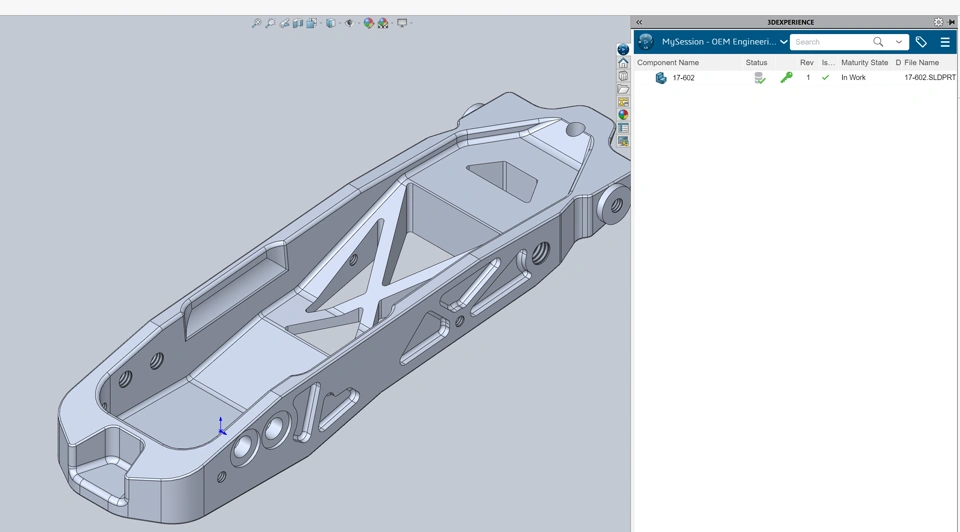Open Edit Appearance color ball
960x532 pixels.
(369, 23)
